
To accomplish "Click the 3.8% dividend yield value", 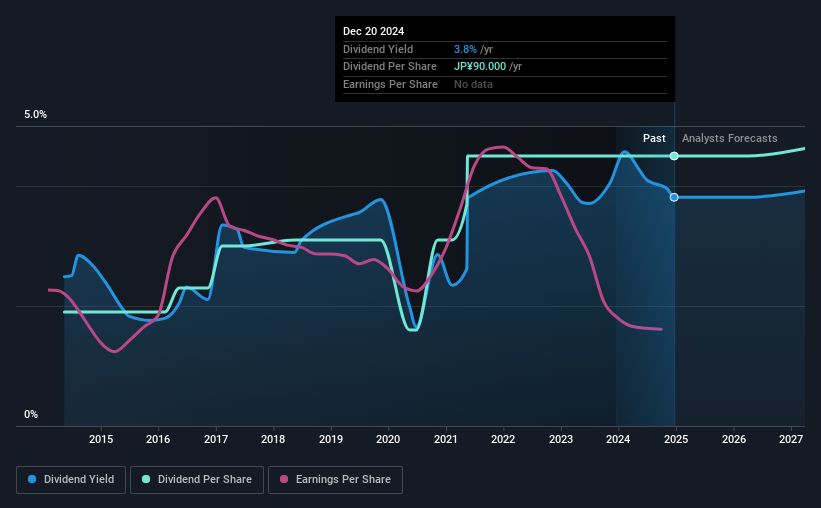I will pos(465,49).
